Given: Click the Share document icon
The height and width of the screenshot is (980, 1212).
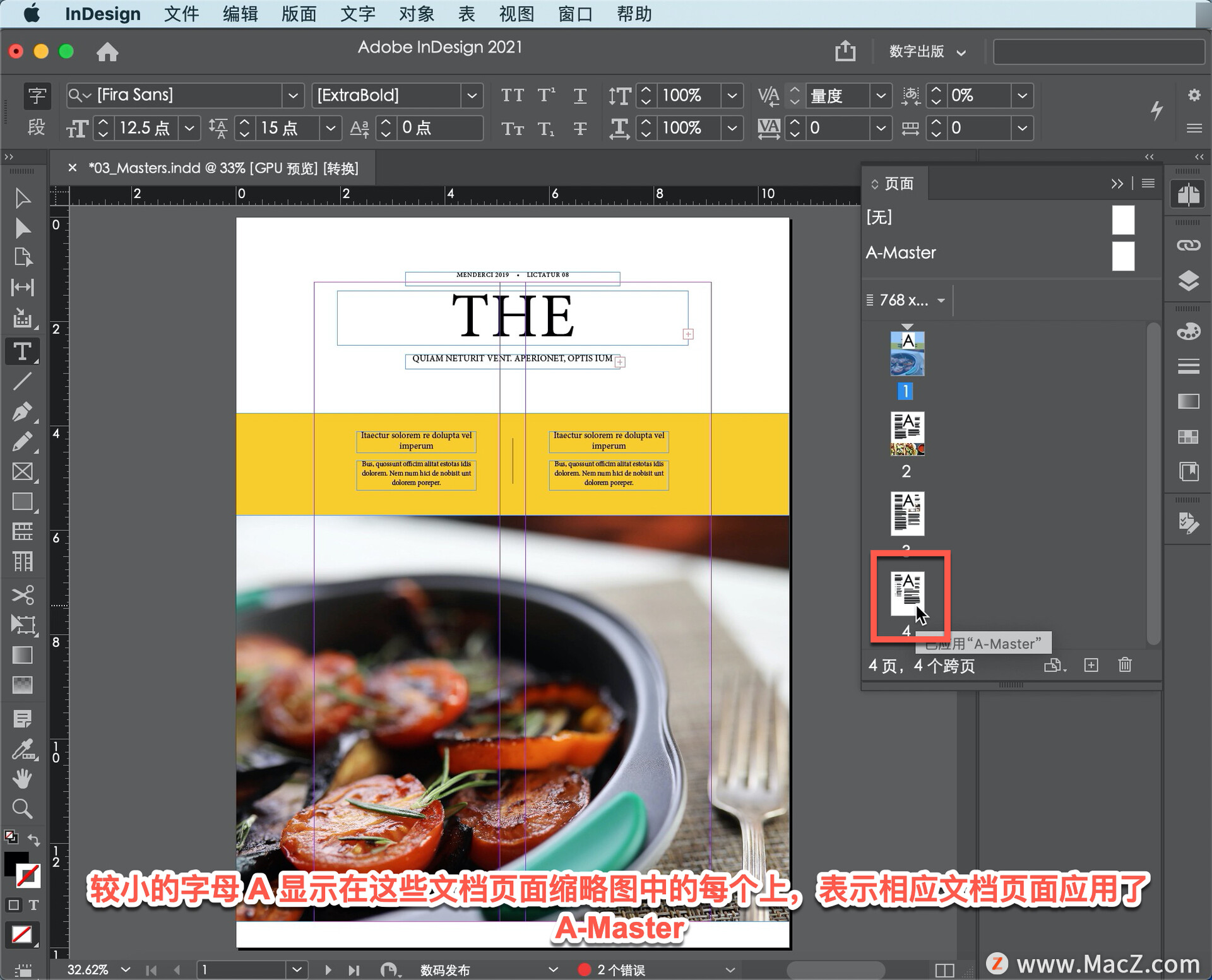Looking at the screenshot, I should (845, 51).
